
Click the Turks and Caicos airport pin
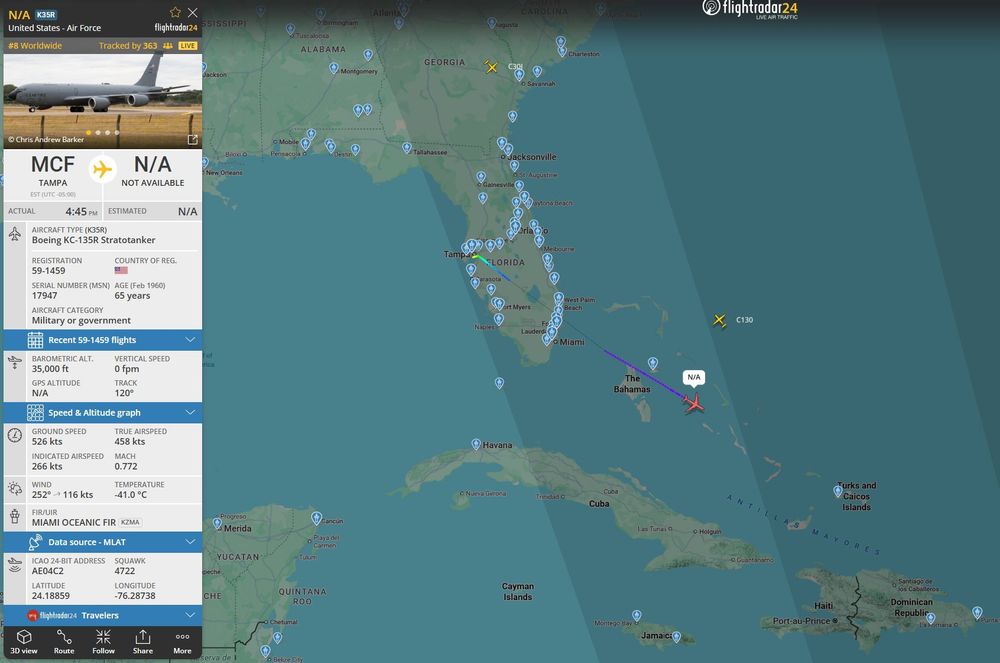point(838,491)
